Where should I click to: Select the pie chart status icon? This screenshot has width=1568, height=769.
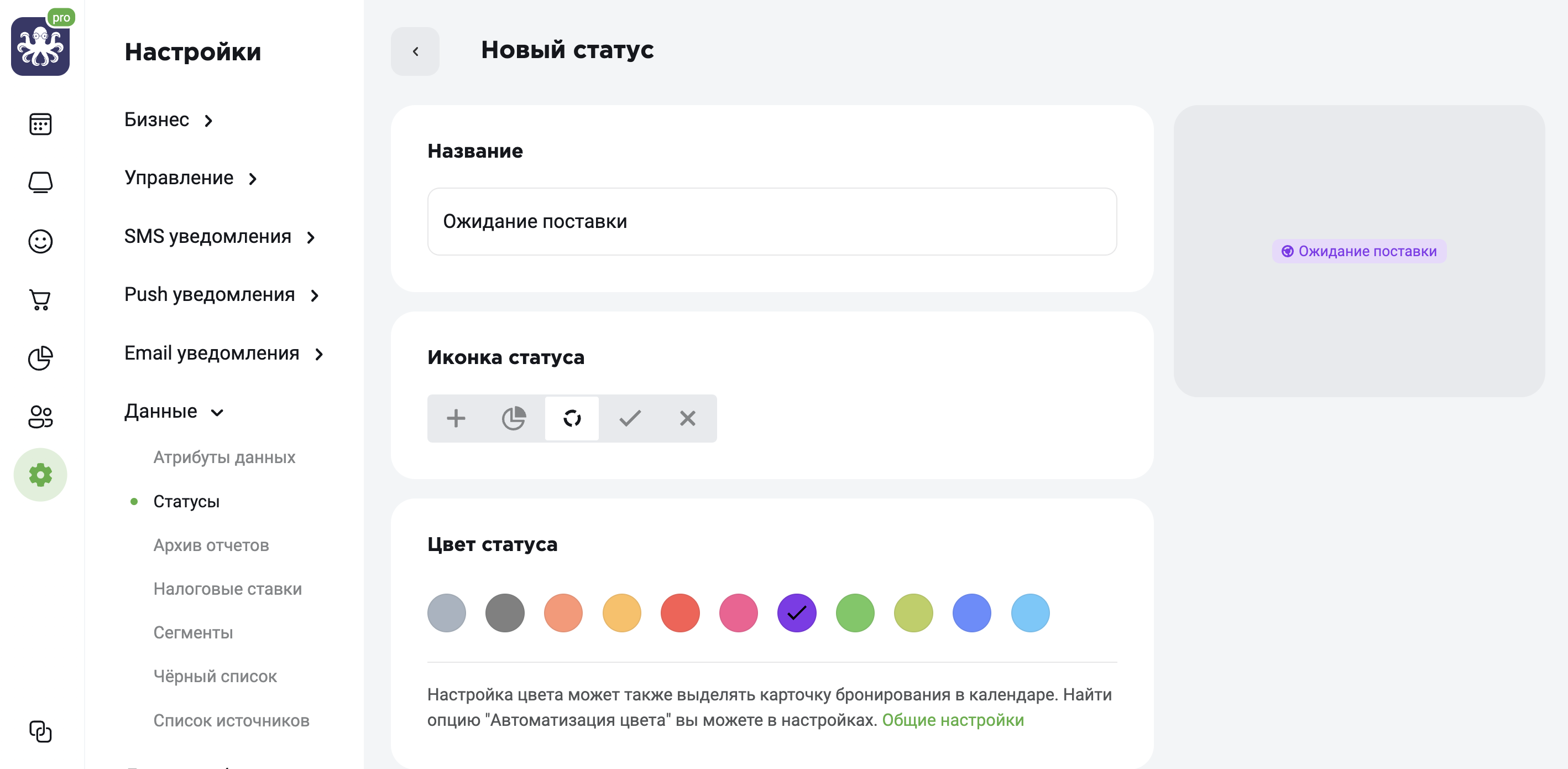[x=514, y=418]
